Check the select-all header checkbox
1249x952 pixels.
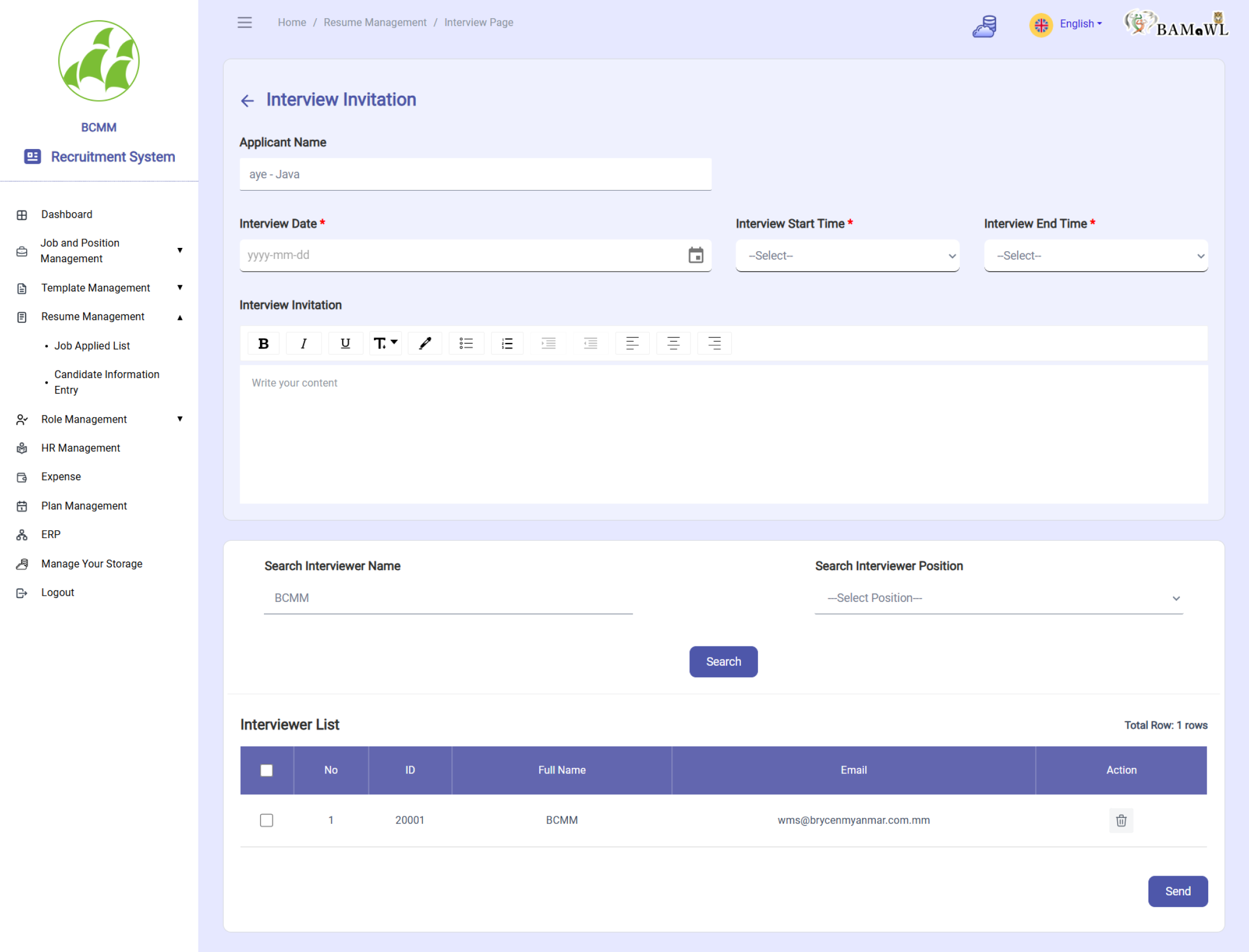tap(267, 771)
